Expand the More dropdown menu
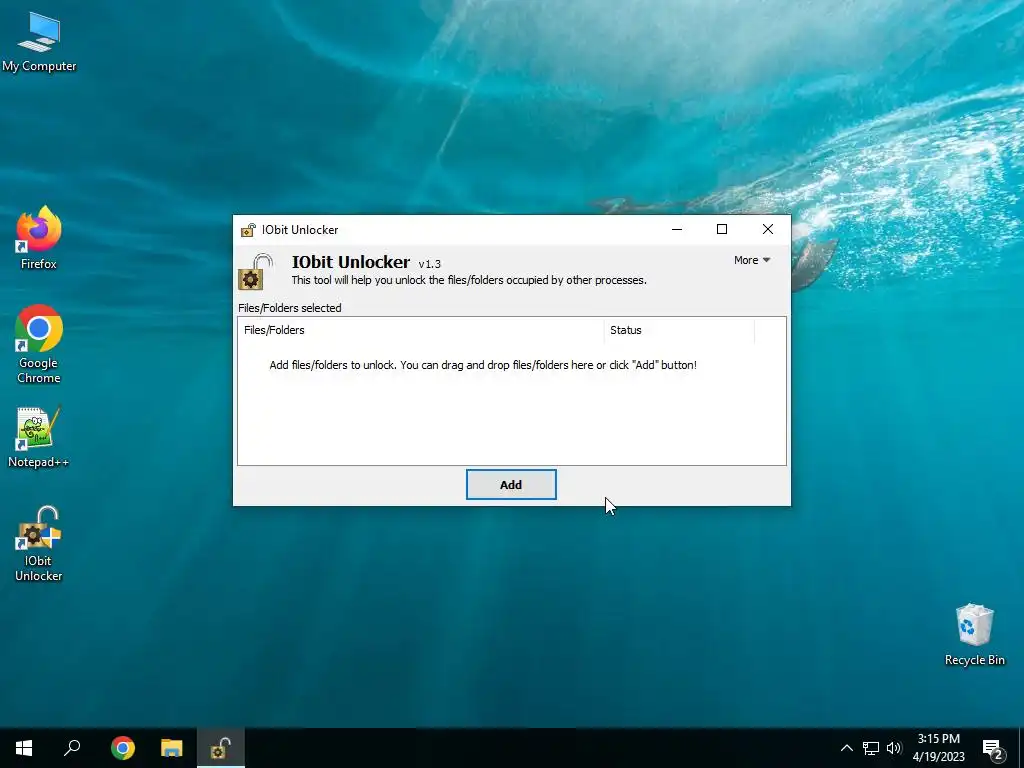This screenshot has width=1024, height=768. coord(752,260)
